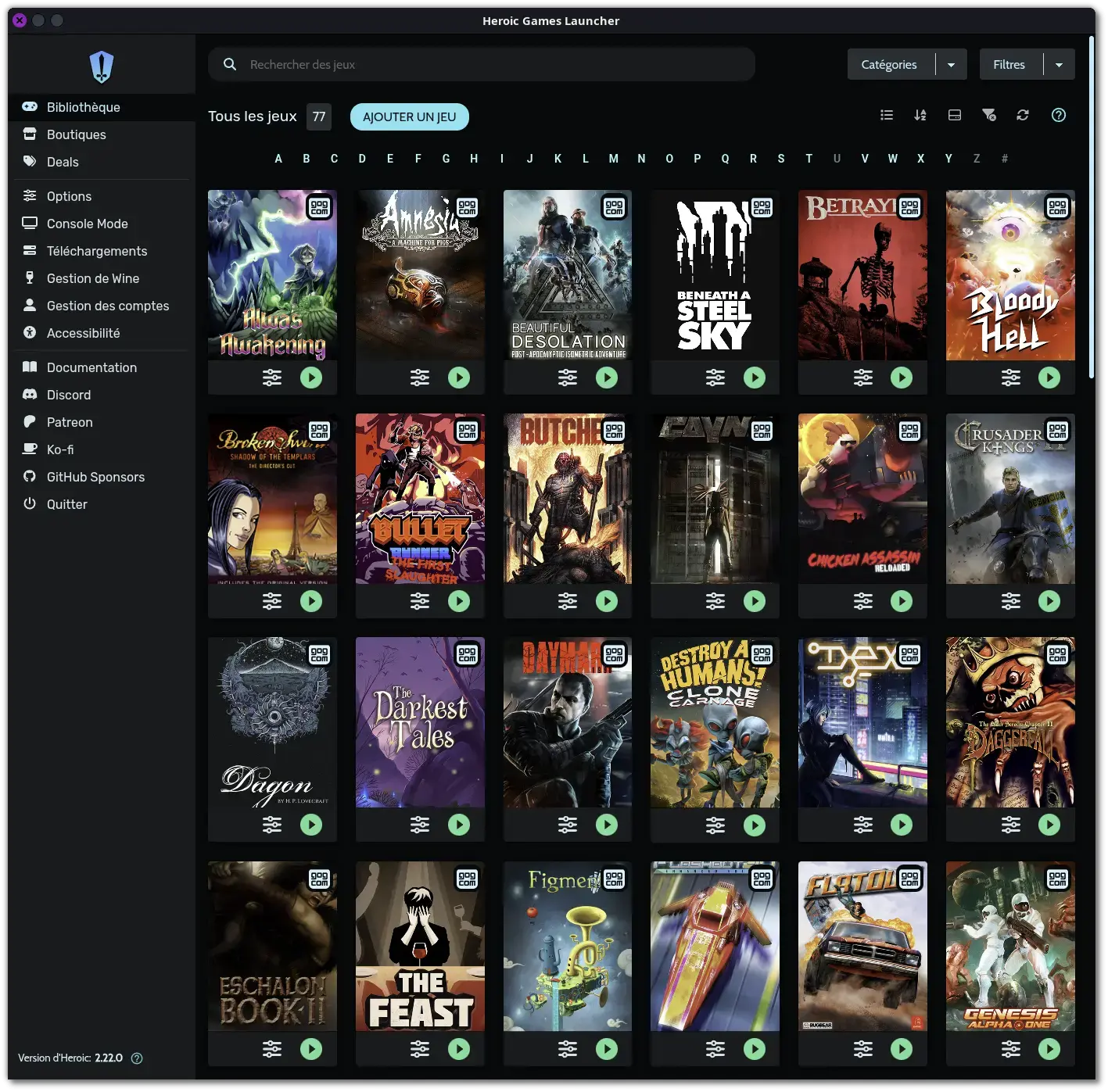1108x1092 pixels.
Task: Toggle alphabetical sort order icon
Action: click(920, 115)
